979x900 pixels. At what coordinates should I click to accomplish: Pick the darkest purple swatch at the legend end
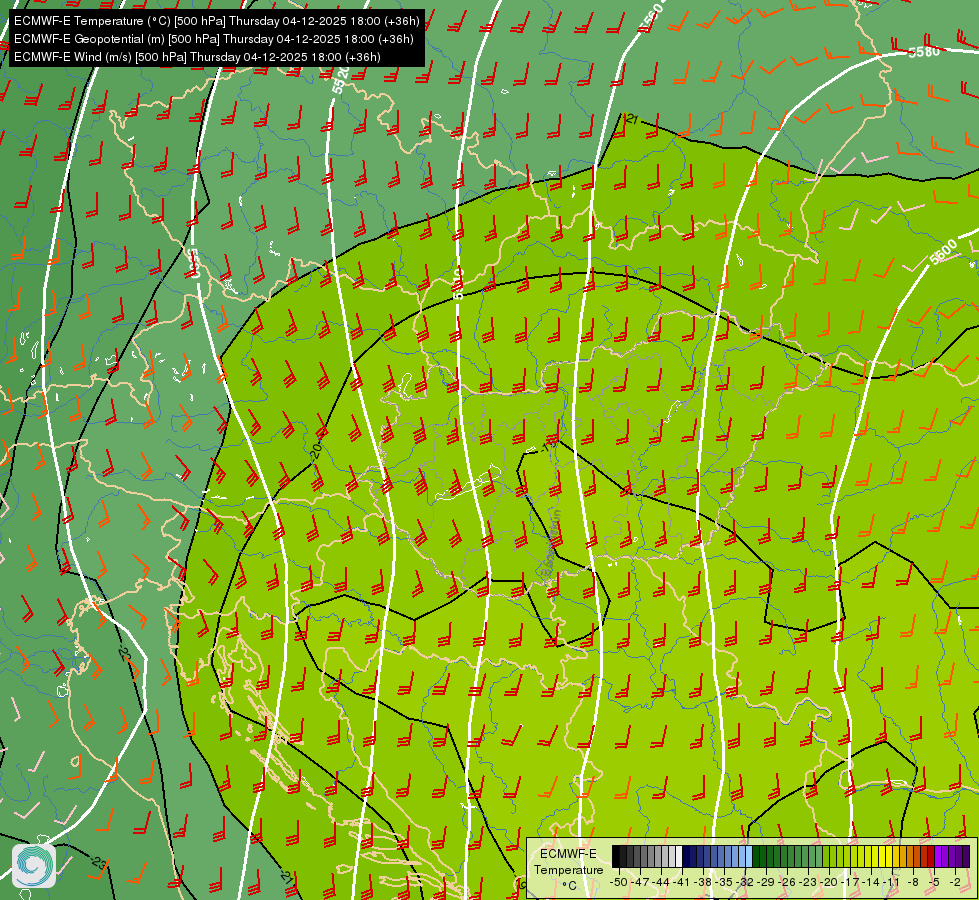(x=966, y=856)
